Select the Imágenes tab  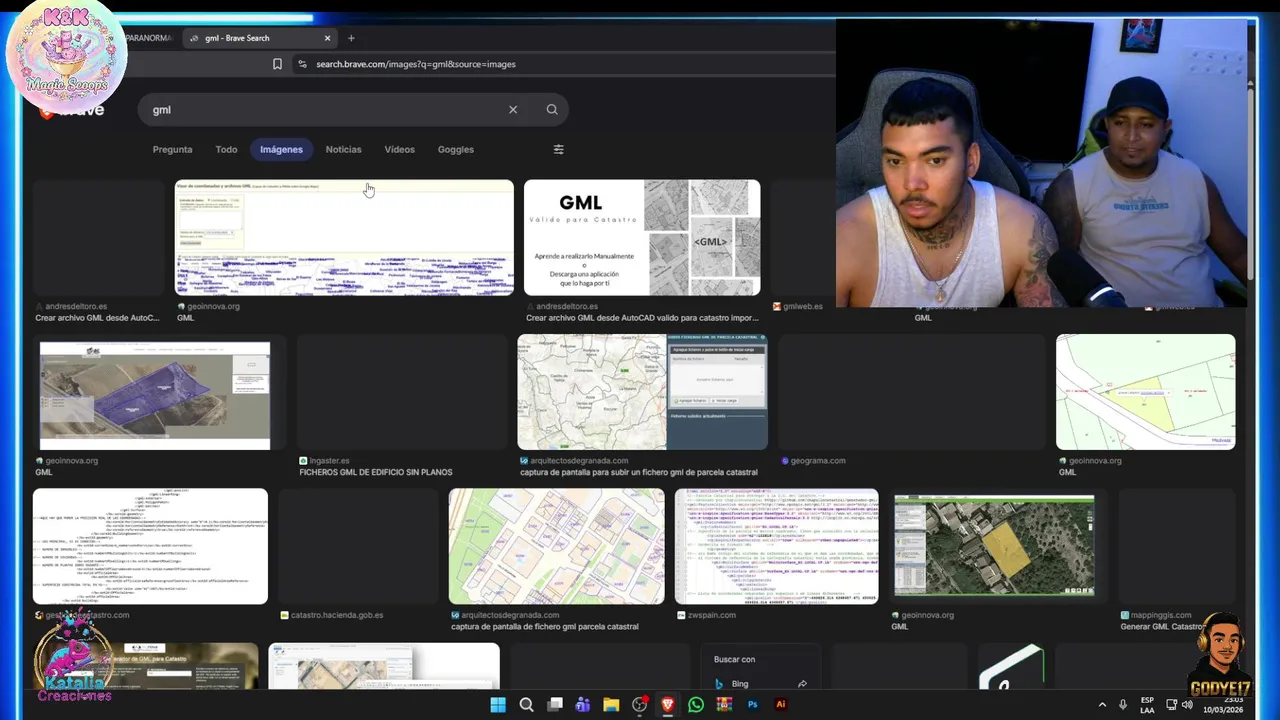click(x=281, y=149)
